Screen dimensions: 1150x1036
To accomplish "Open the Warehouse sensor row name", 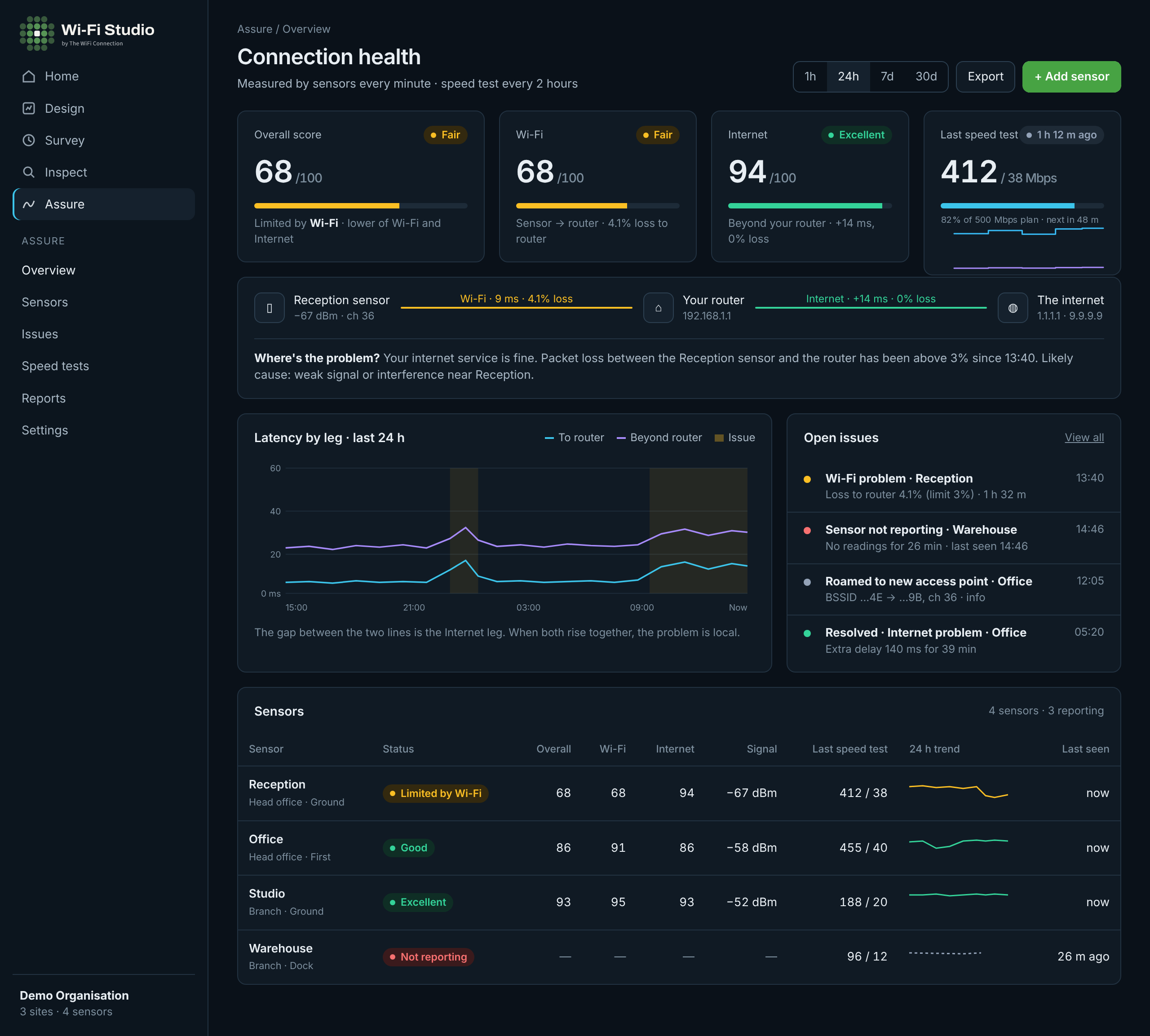I will tap(280, 948).
